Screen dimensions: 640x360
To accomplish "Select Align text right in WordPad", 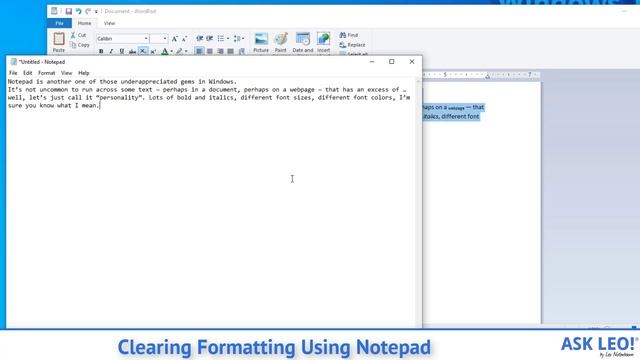I will click(220, 51).
